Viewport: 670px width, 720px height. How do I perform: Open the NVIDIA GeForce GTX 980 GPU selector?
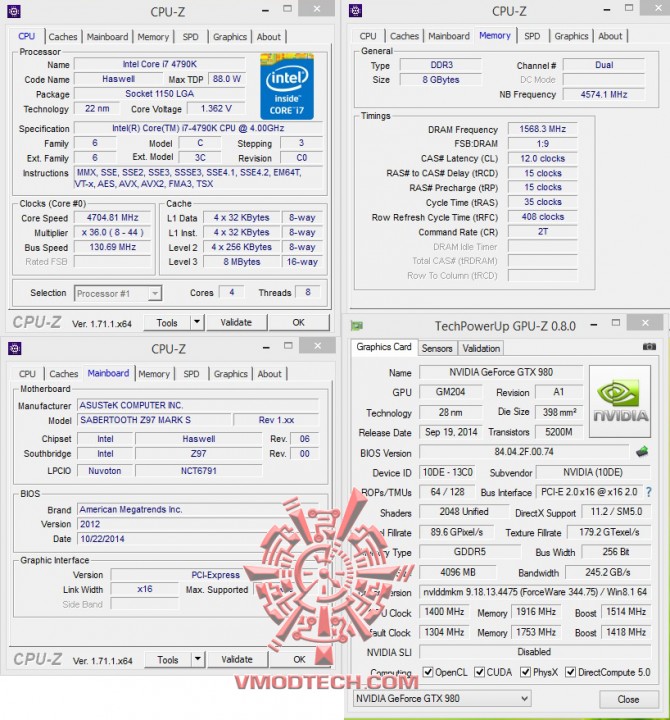tap(442, 698)
